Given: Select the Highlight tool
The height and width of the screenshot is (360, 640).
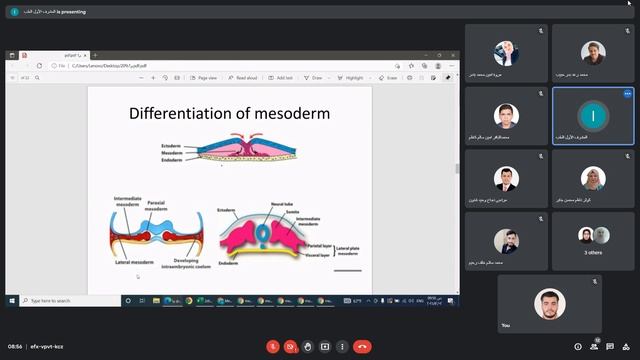Looking at the screenshot, I should 350,78.
